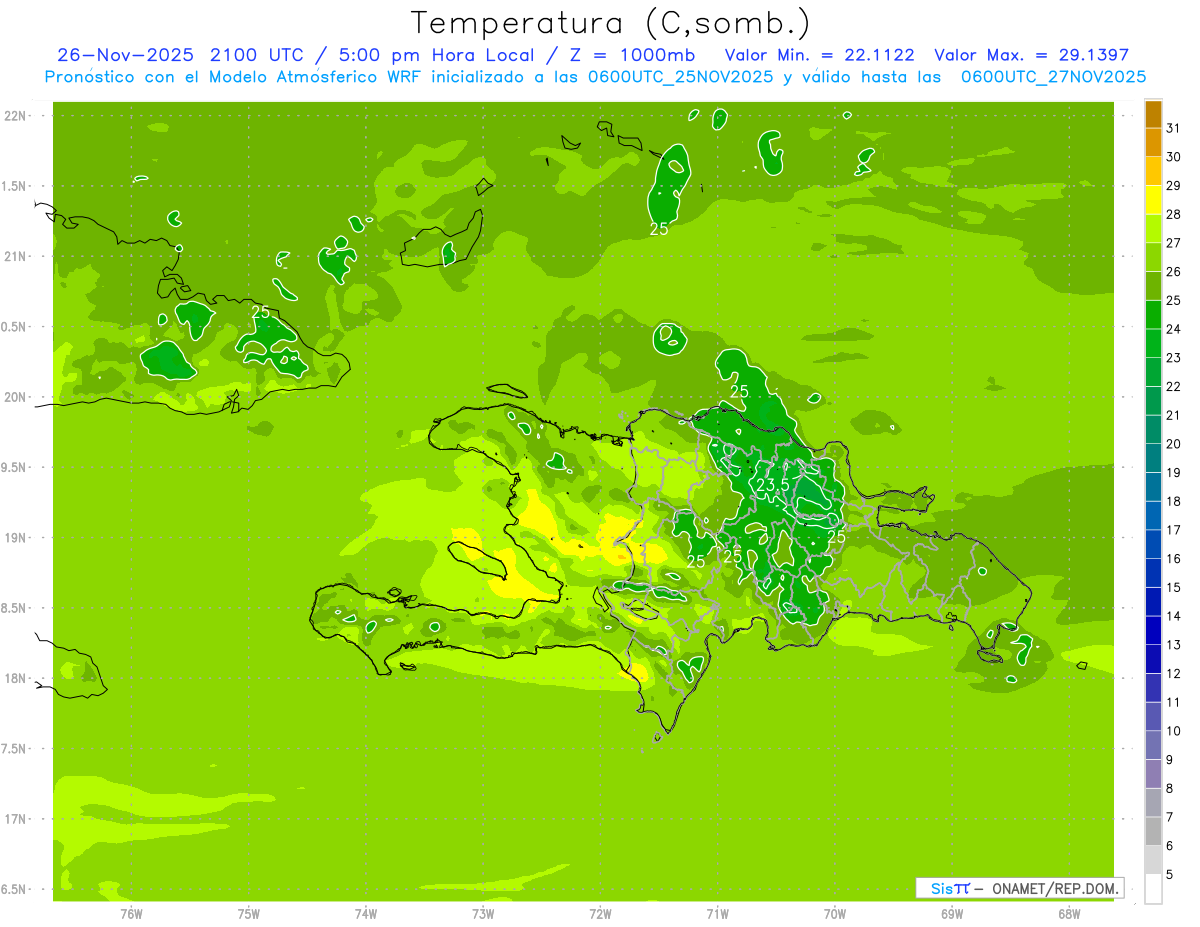Click the '20N' latitude axis label

14,397
